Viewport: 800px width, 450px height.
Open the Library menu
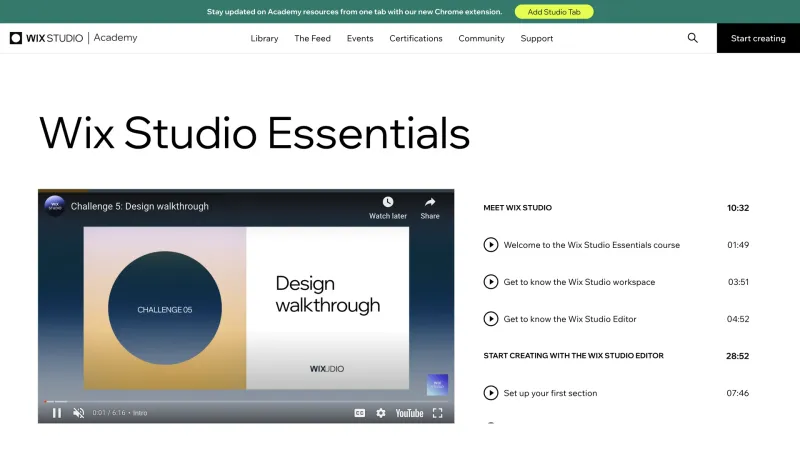pyautogui.click(x=264, y=38)
